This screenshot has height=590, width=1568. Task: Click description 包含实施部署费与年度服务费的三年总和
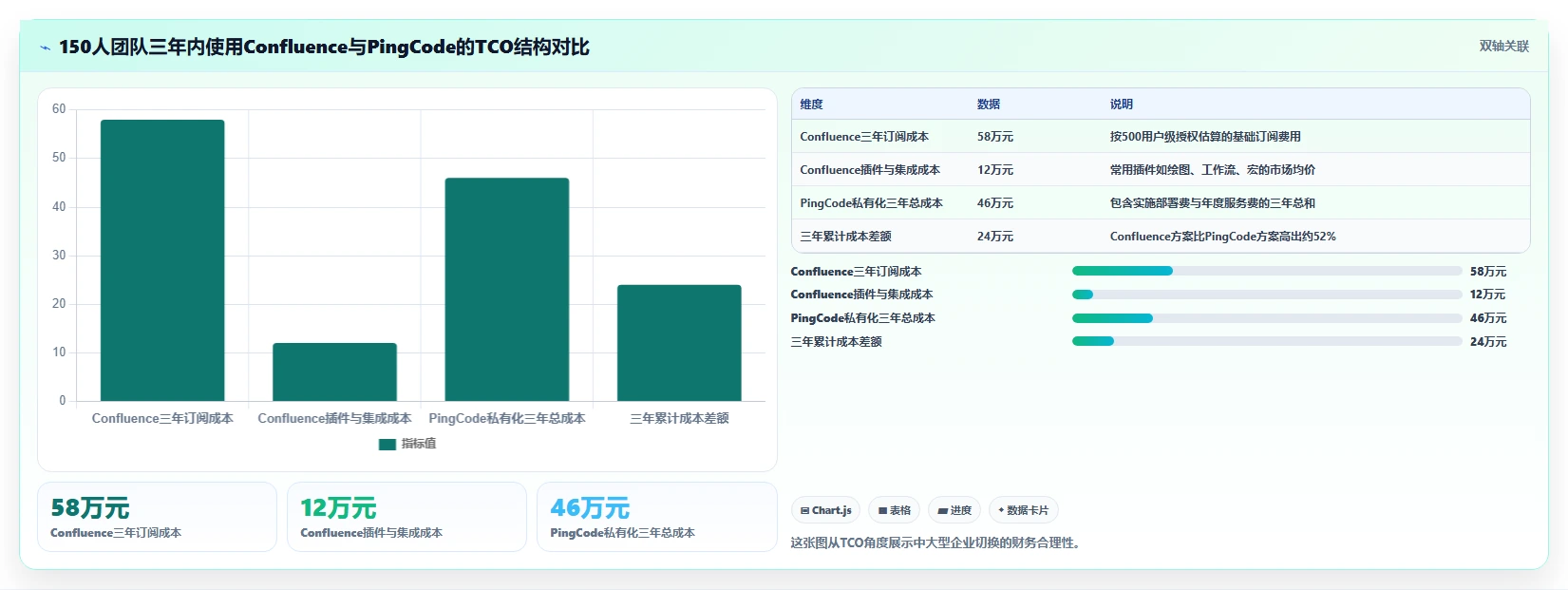1213,203
